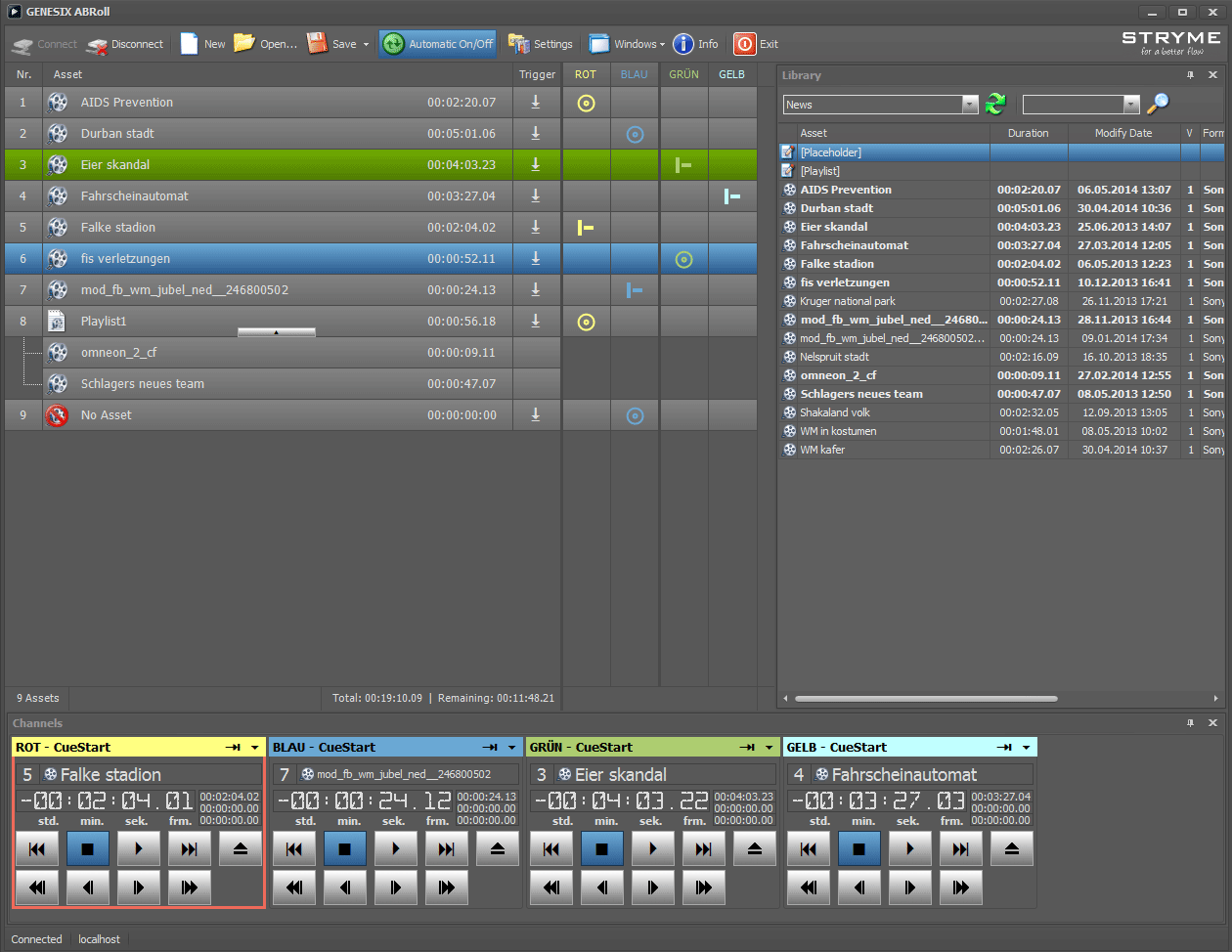The height and width of the screenshot is (952, 1232).
Task: Click the Disconnect toolbar icon
Action: [x=98, y=44]
